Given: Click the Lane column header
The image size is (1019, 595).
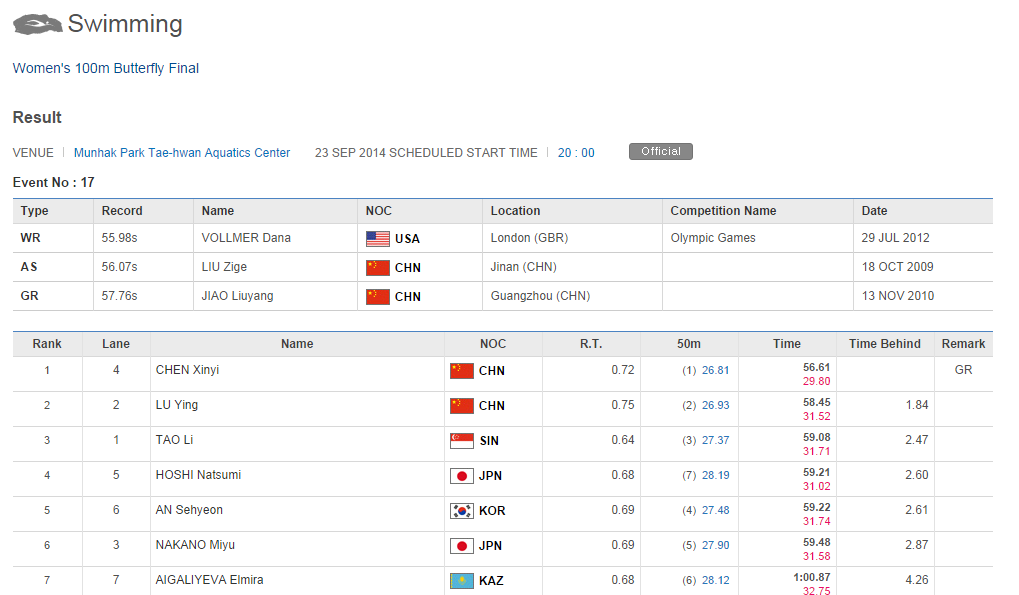Looking at the screenshot, I should click(x=116, y=344).
